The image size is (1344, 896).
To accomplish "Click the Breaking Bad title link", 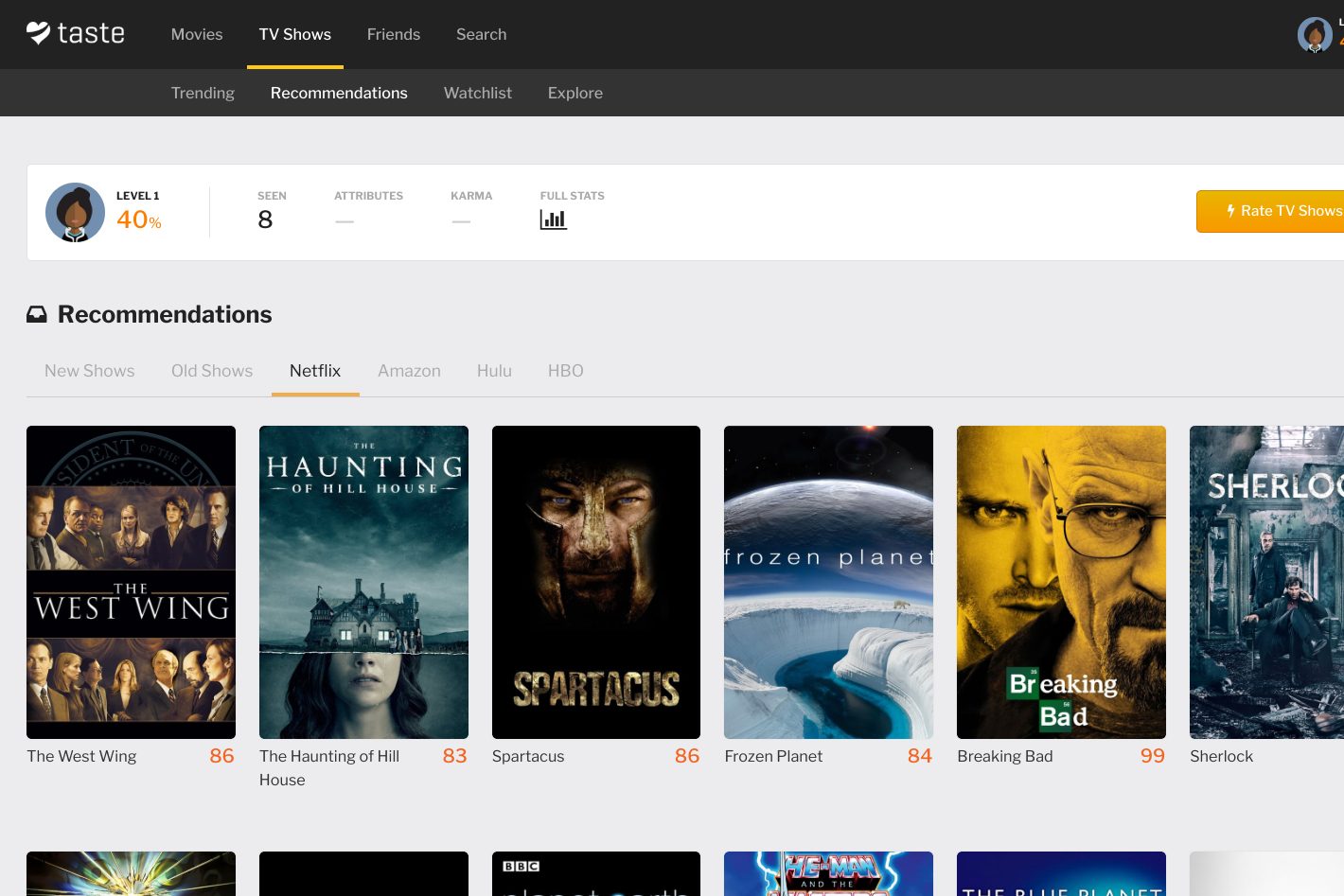I will 1005,756.
